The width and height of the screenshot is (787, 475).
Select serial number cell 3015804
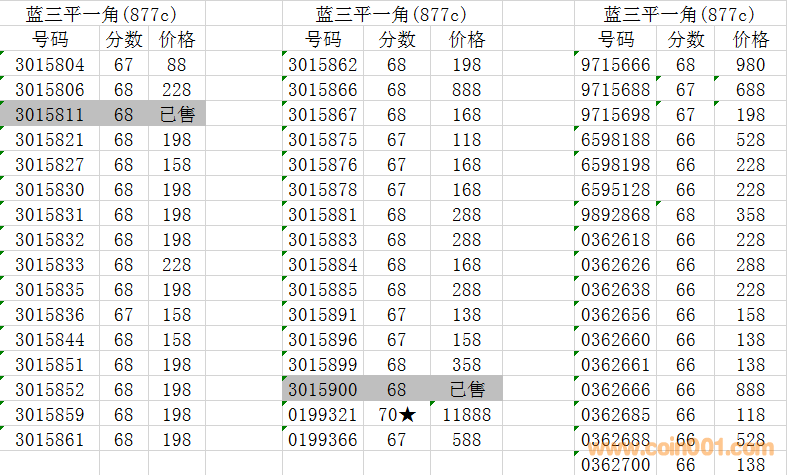pos(50,65)
